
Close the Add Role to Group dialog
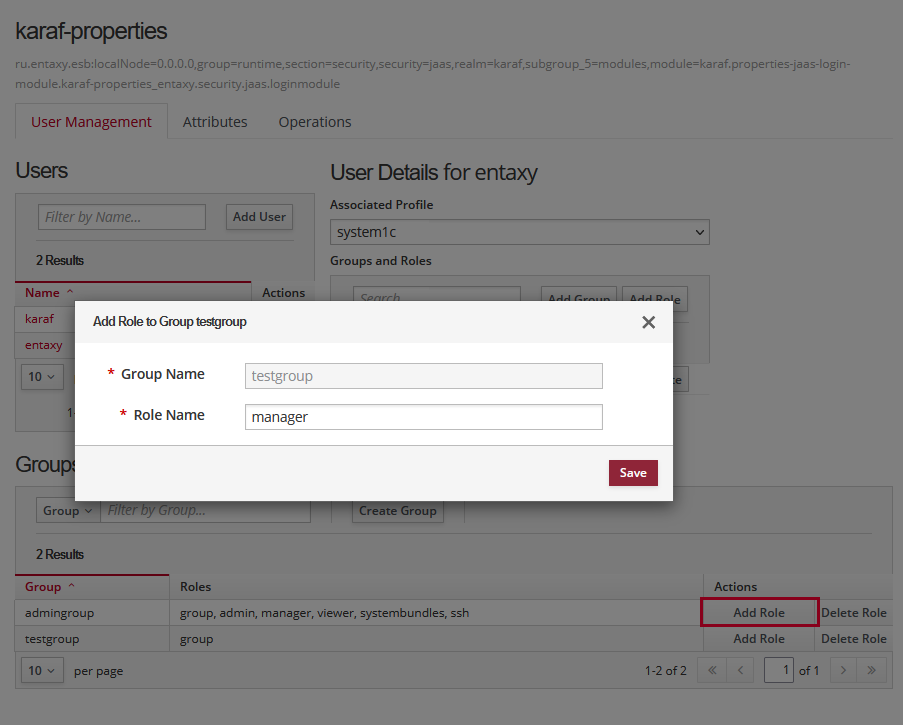coord(648,322)
